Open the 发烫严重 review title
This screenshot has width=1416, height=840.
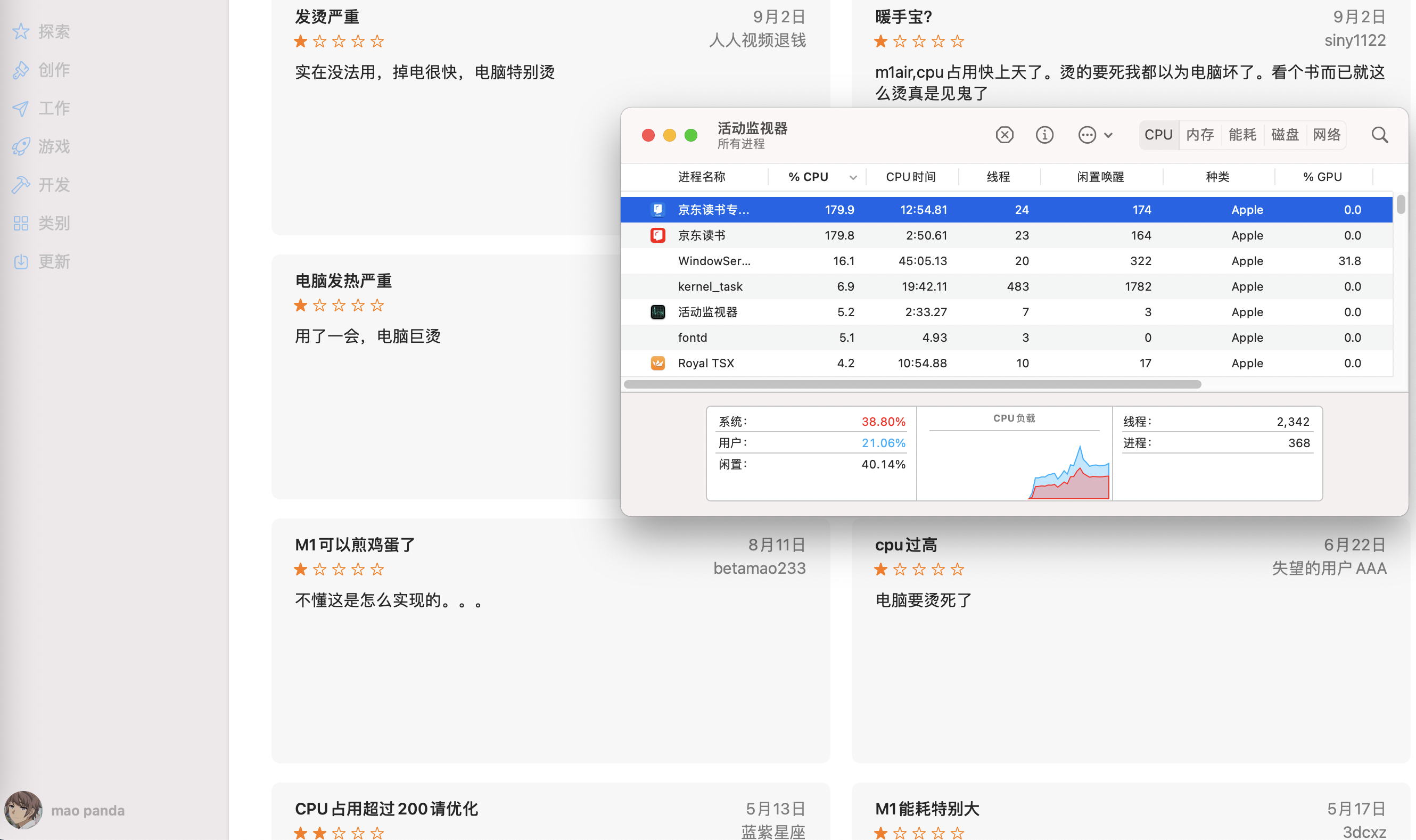pyautogui.click(x=327, y=17)
